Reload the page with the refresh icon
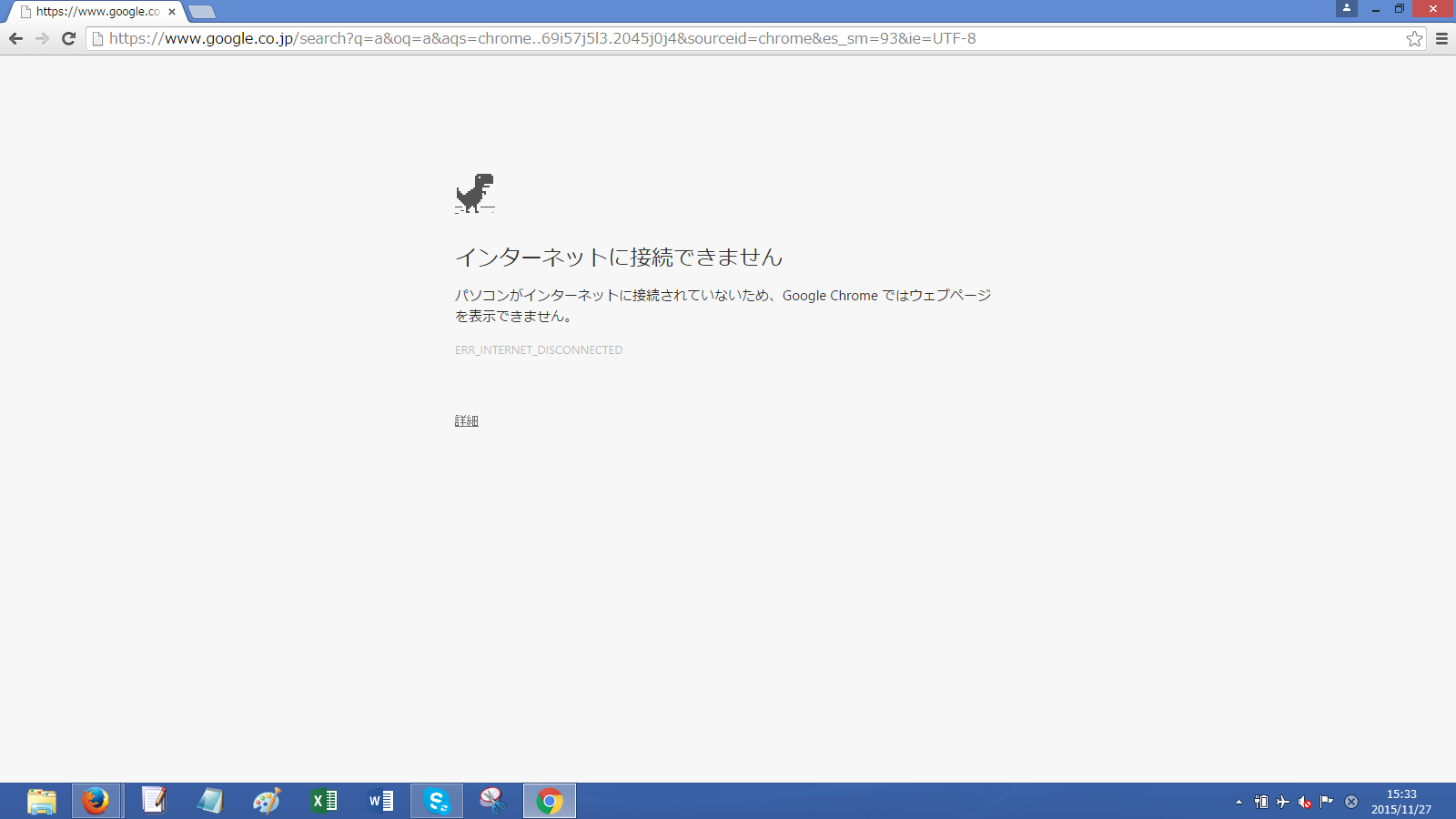 point(68,38)
